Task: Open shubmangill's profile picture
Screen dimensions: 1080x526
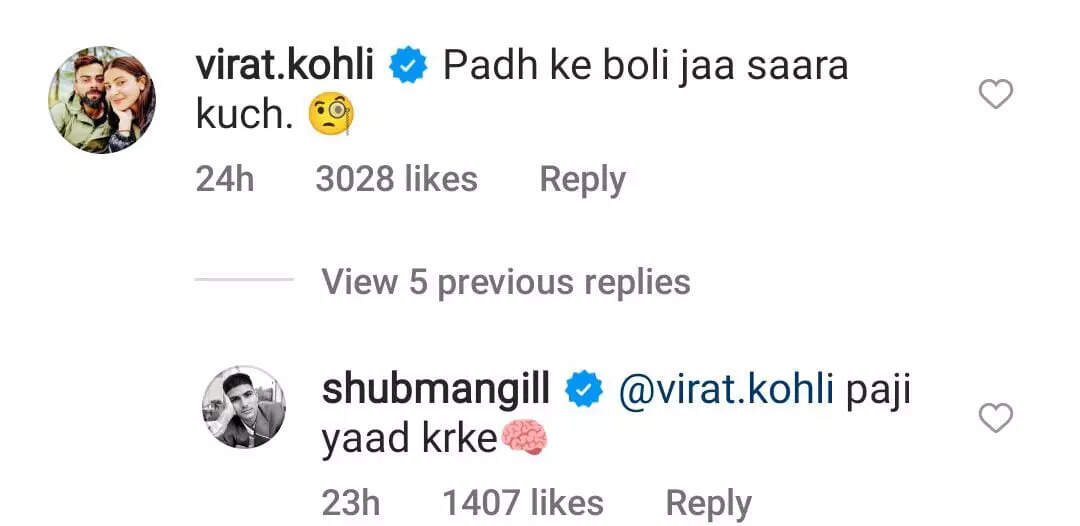Action: [x=244, y=408]
